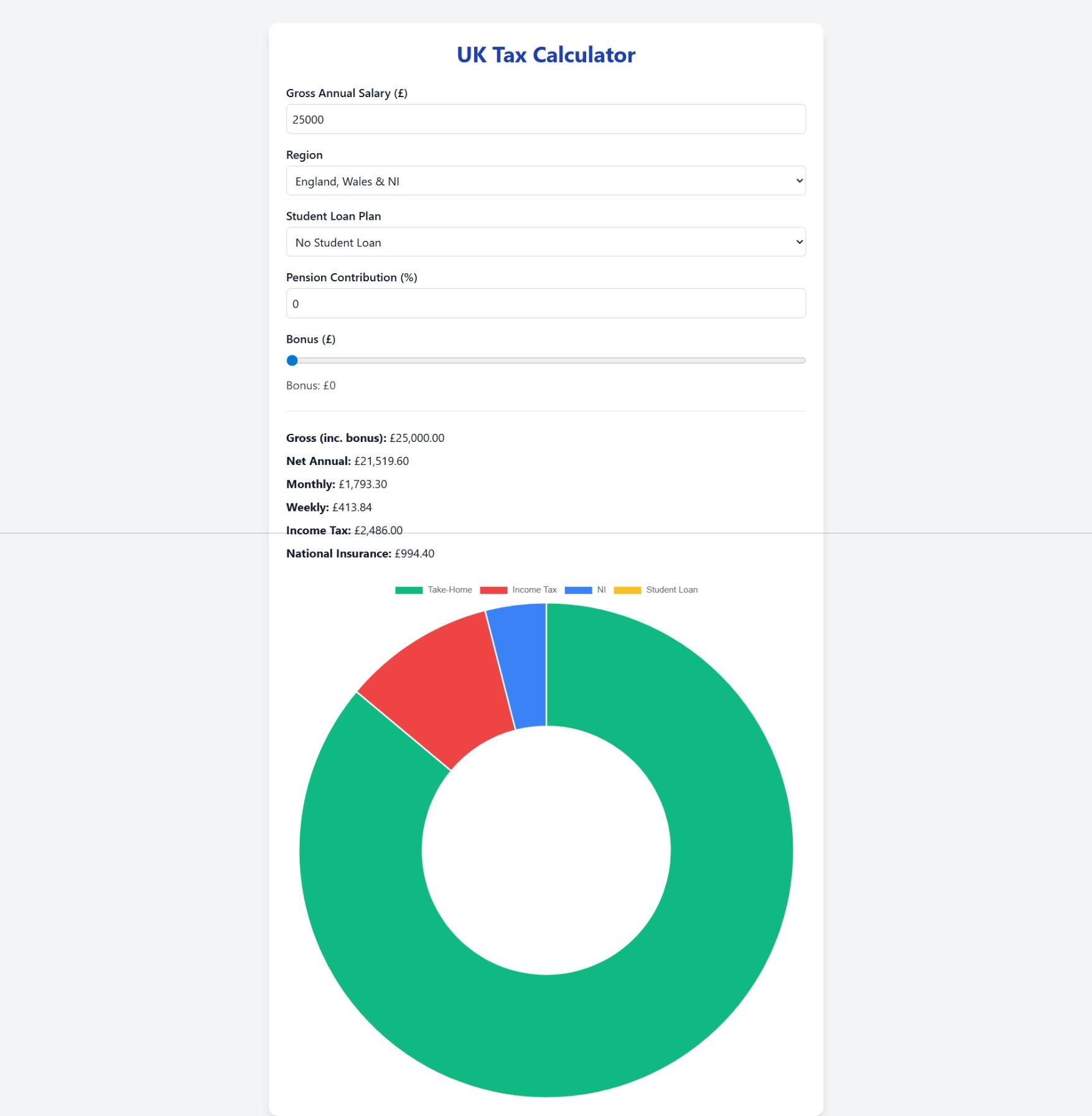Screen dimensions: 1092x1116
Task: Toggle the NI legend entry
Action: [x=601, y=589]
